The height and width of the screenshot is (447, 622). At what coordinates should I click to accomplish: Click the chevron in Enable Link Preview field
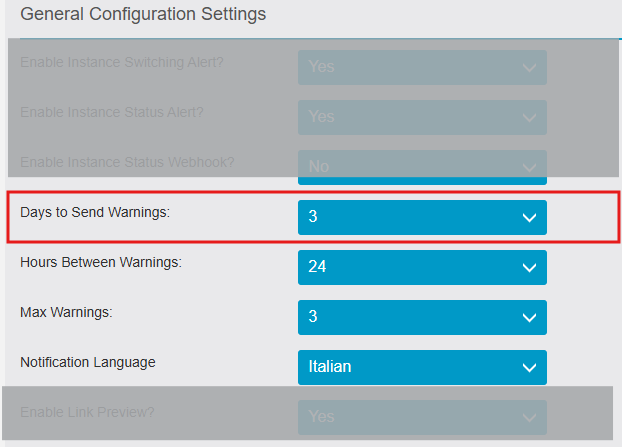pyautogui.click(x=530, y=417)
